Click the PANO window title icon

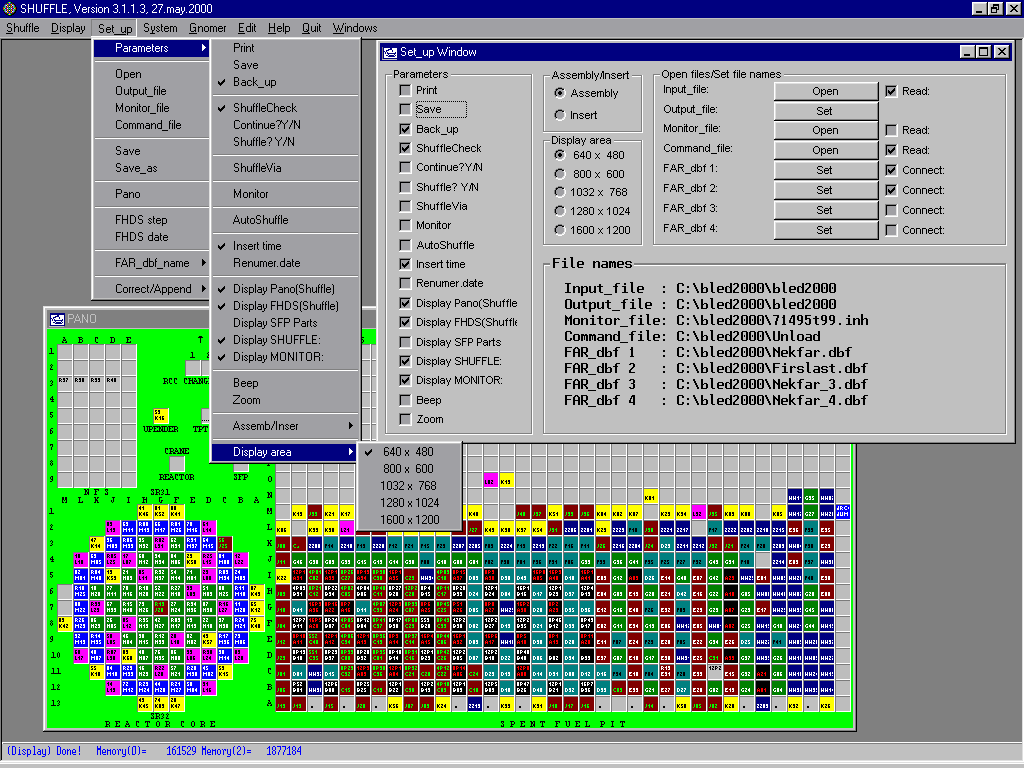tap(57, 319)
